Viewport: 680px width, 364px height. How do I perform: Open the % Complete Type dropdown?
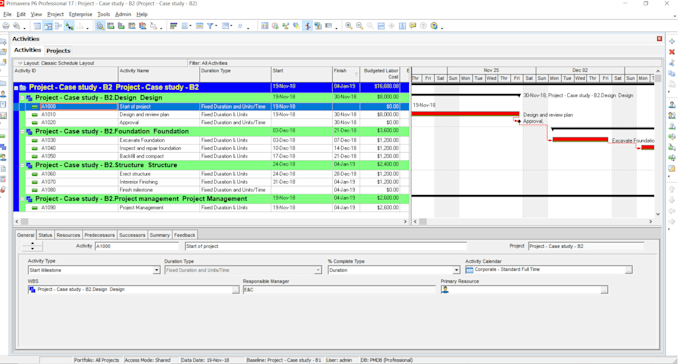(456, 270)
